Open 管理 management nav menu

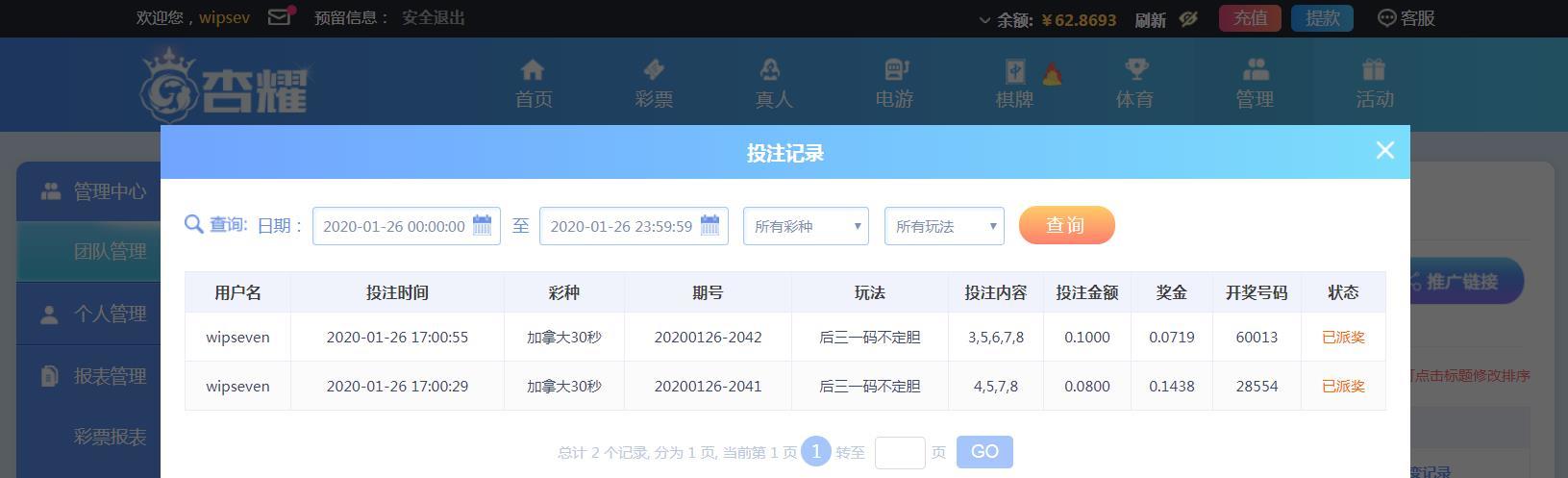1255,83
